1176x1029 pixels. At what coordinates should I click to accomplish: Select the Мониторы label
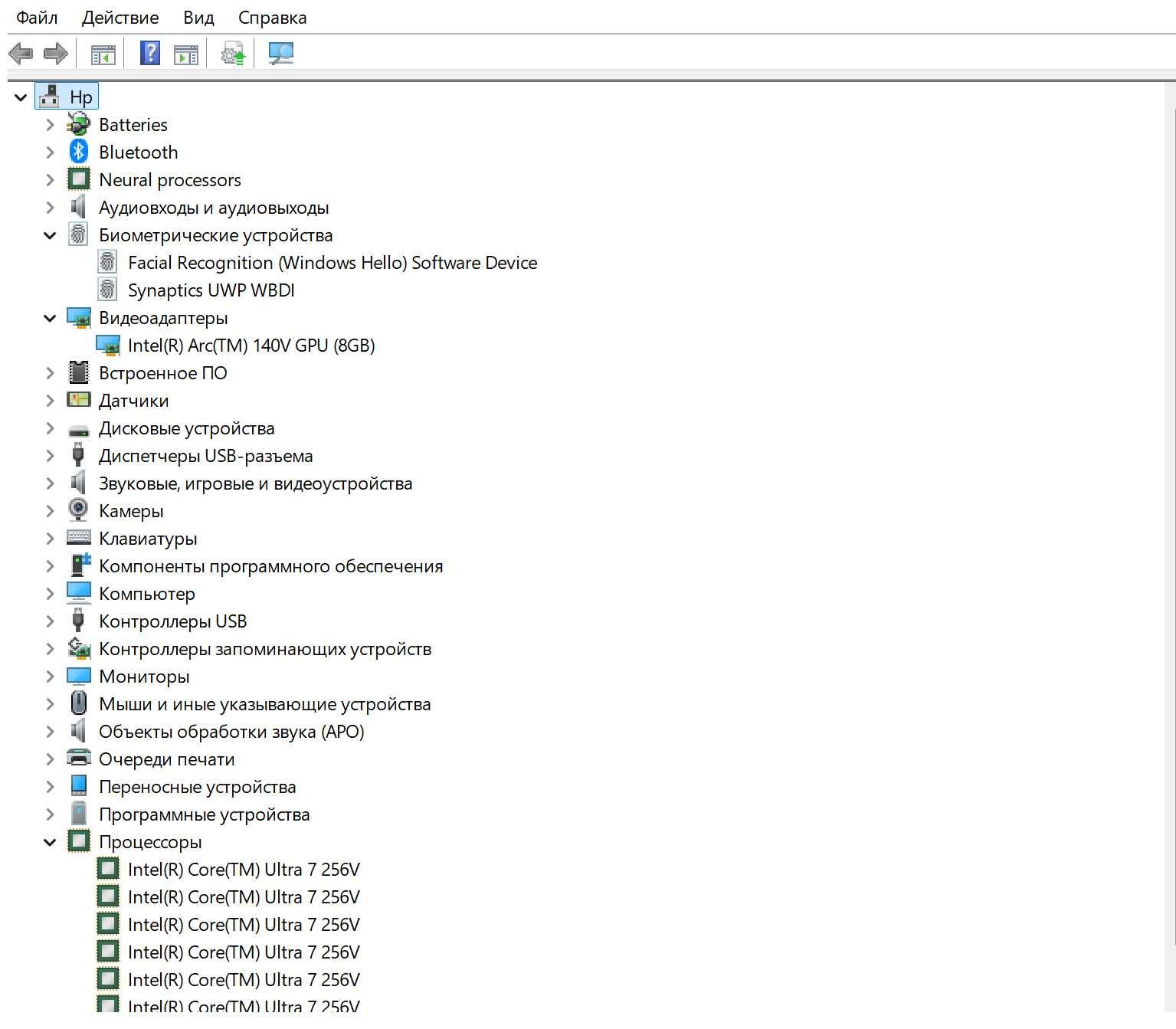144,677
